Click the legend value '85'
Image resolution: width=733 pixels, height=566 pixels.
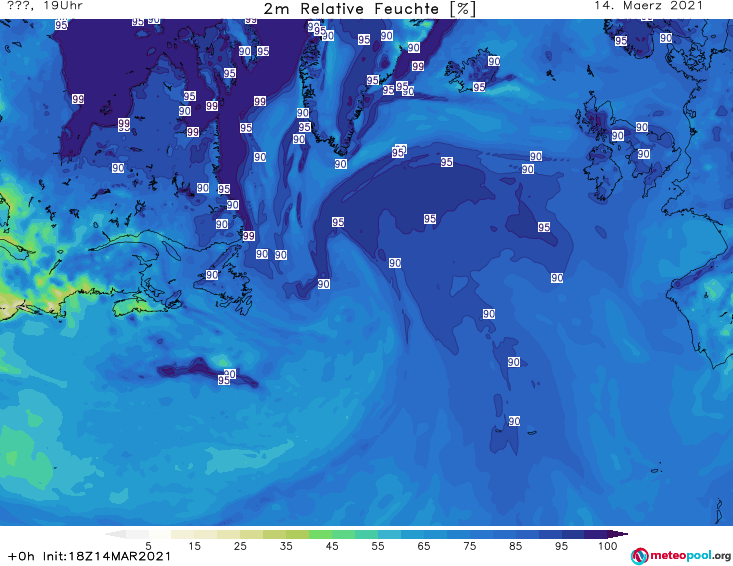[516, 546]
